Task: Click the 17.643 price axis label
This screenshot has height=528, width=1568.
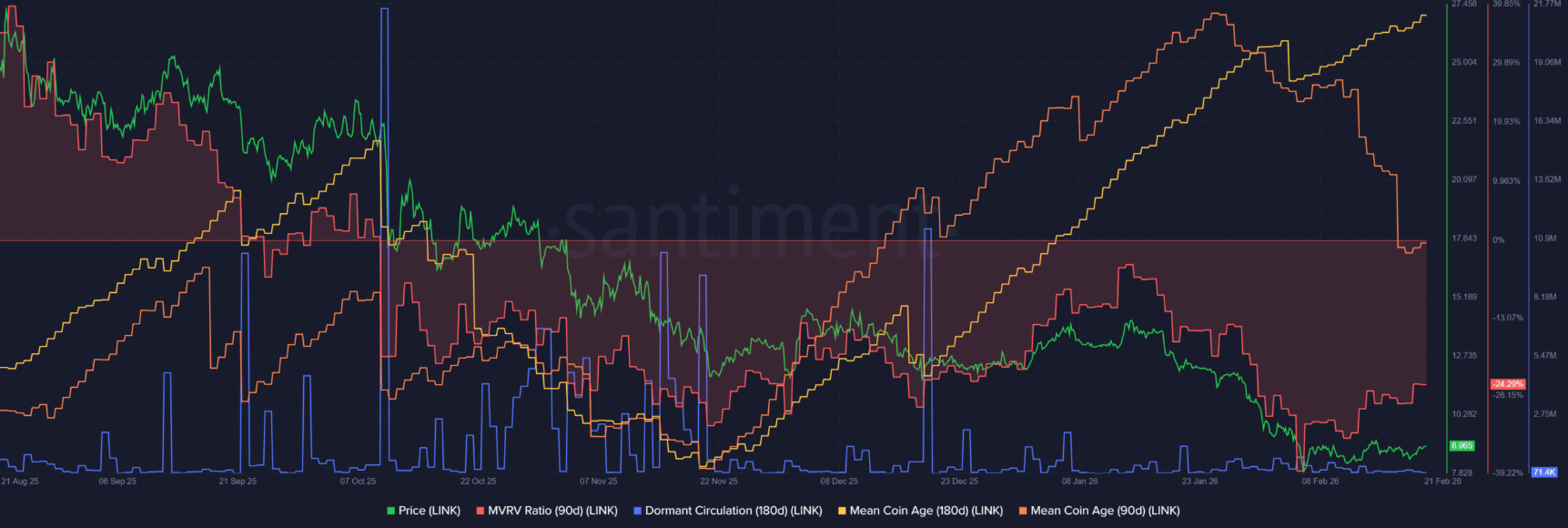Action: click(x=1463, y=239)
